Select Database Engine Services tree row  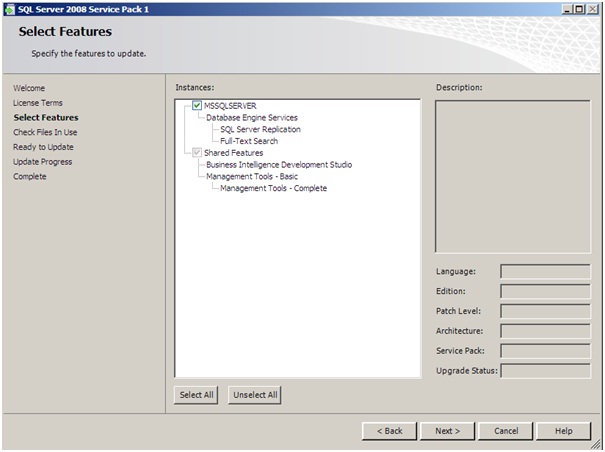pos(252,117)
